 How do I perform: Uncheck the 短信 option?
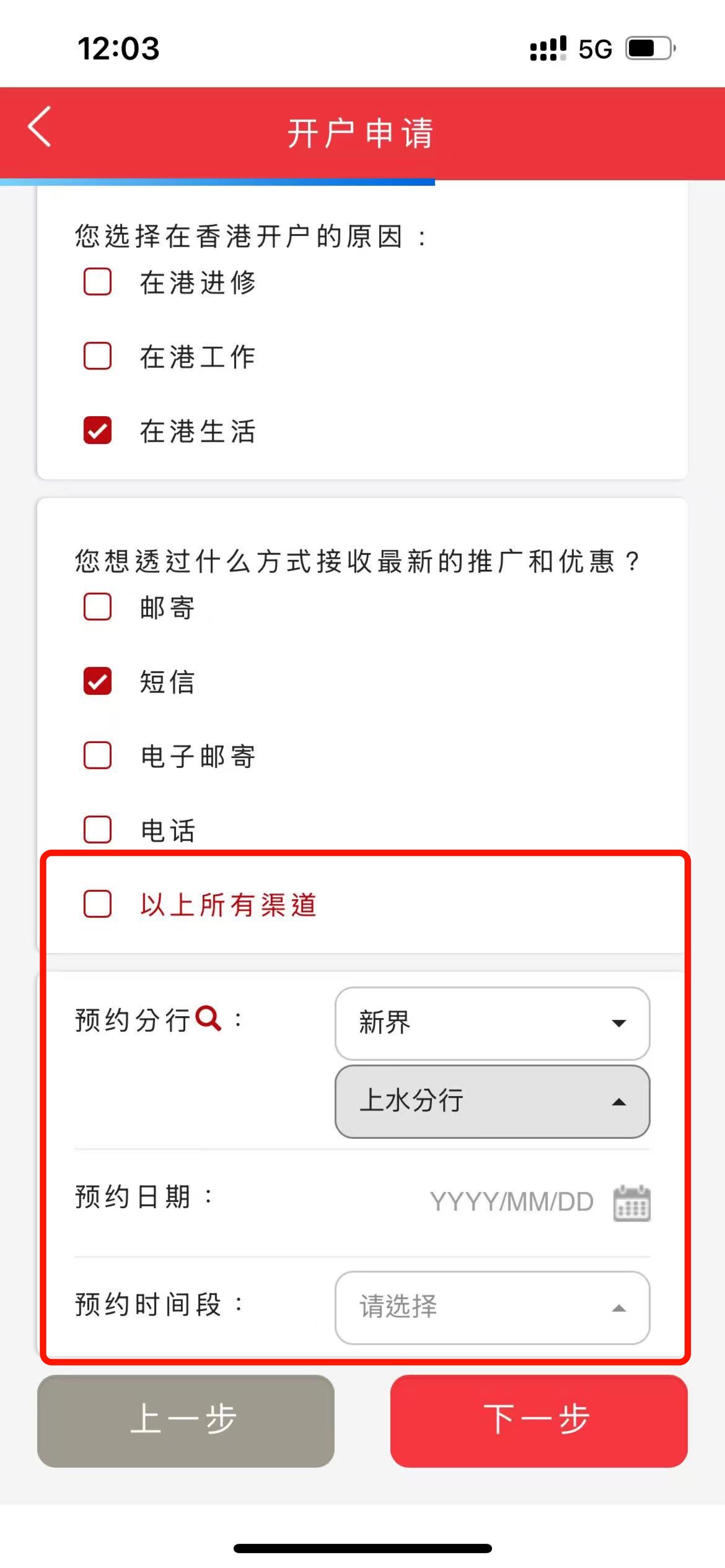97,682
